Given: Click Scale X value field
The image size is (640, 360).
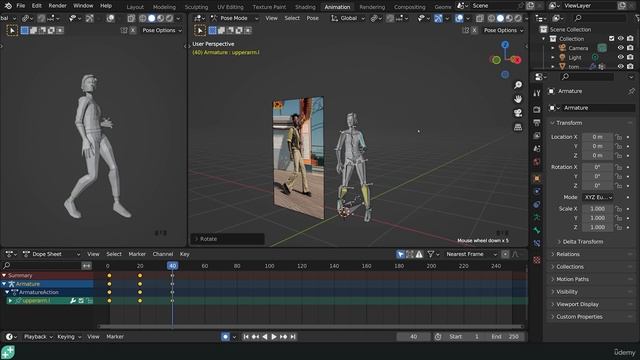Looking at the screenshot, I should [x=597, y=209].
